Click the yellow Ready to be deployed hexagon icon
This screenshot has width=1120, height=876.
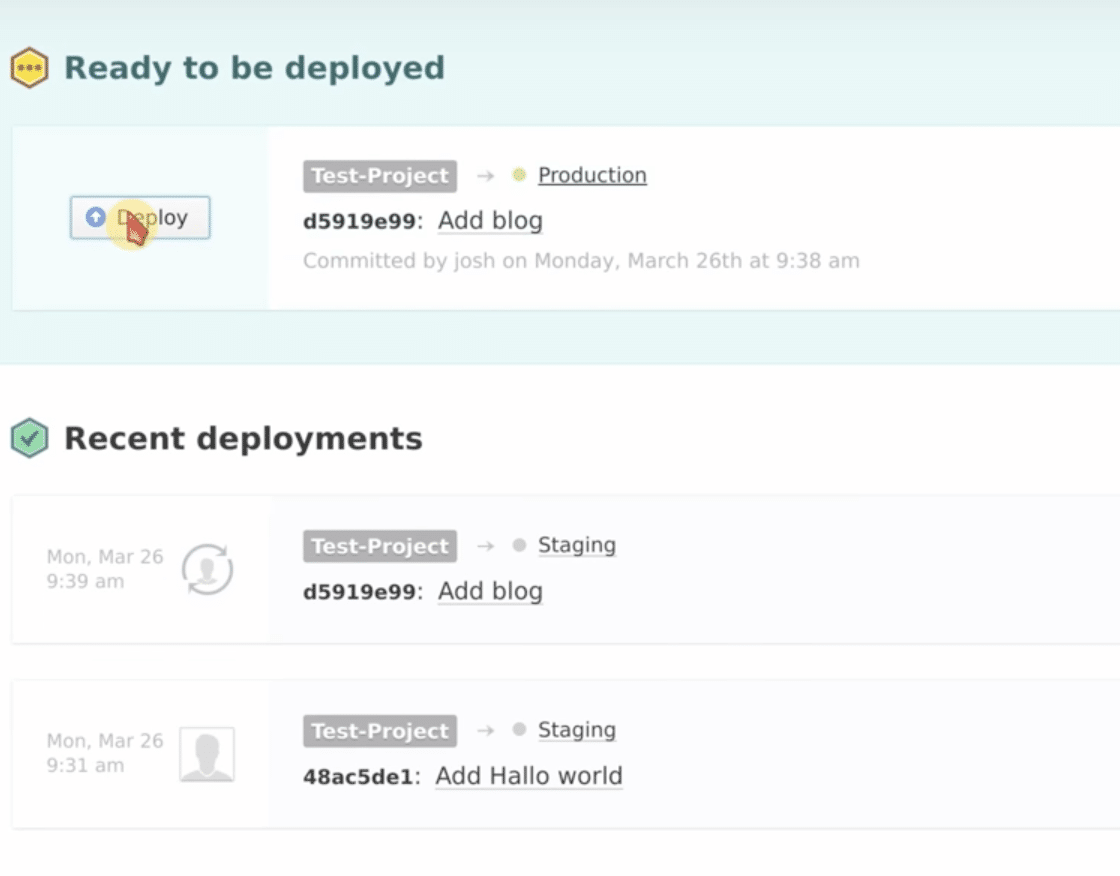coord(29,68)
